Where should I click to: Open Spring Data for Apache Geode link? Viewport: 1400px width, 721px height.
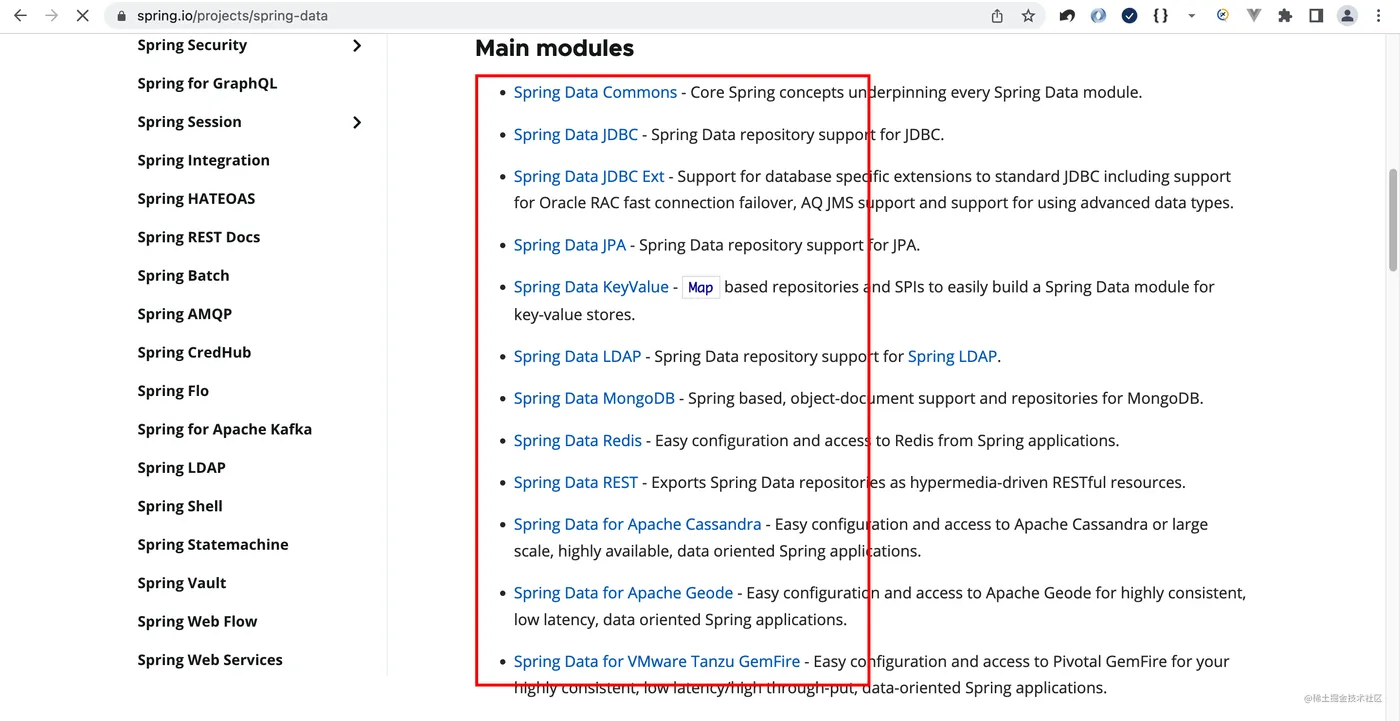[623, 593]
